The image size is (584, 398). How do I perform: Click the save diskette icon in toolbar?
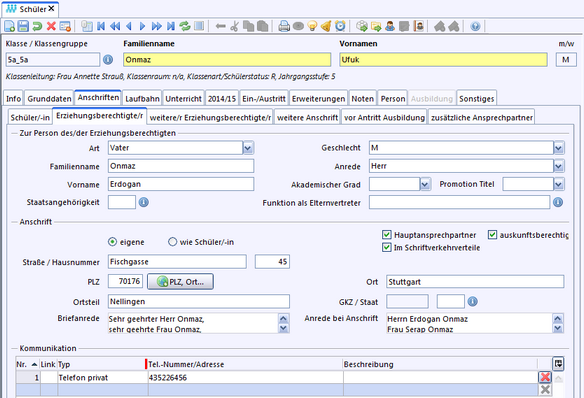[x=23, y=26]
